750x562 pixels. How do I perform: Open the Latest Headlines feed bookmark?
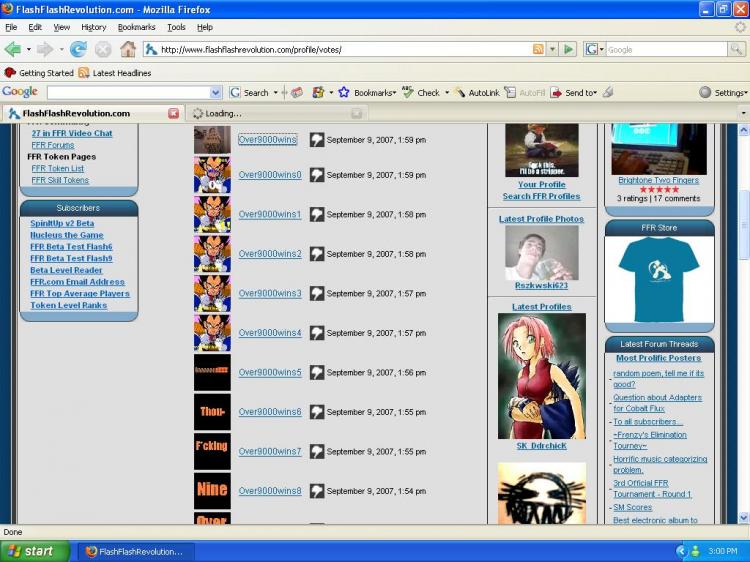tap(115, 73)
